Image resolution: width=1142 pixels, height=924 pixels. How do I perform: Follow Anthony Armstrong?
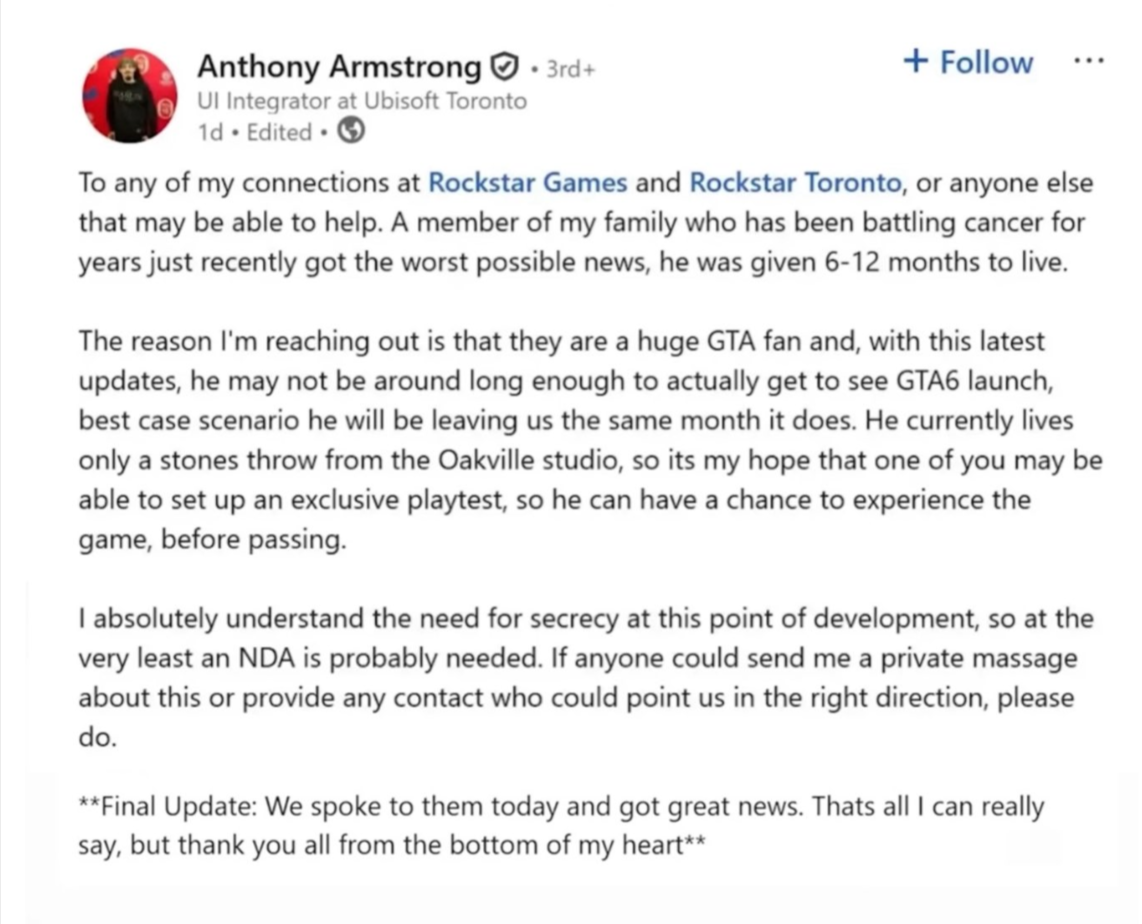[967, 62]
